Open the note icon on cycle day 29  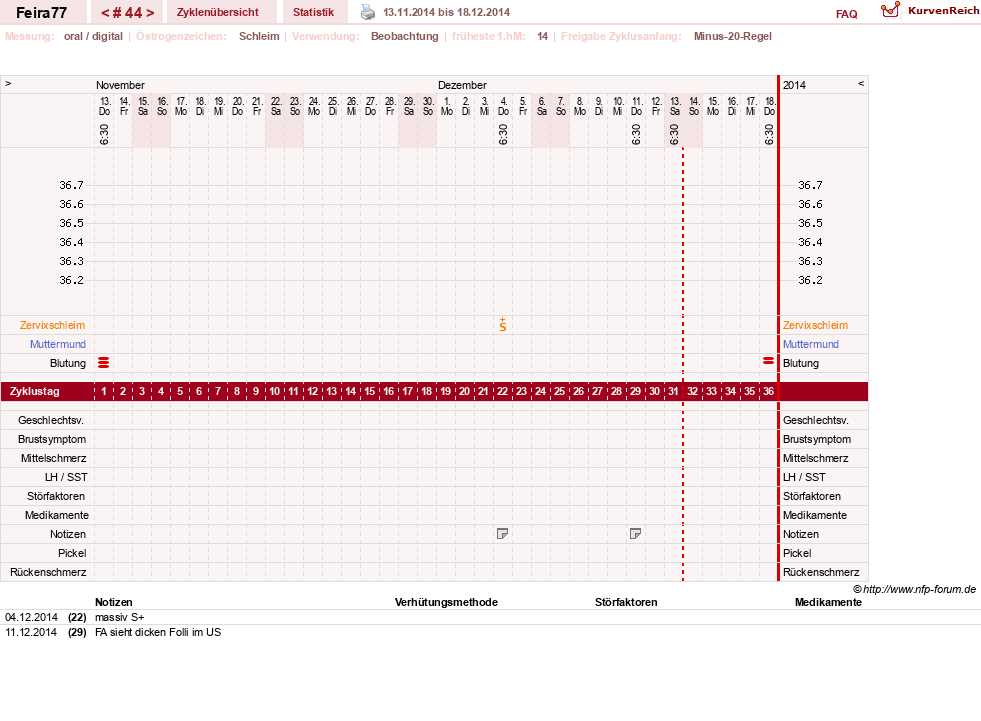635,533
